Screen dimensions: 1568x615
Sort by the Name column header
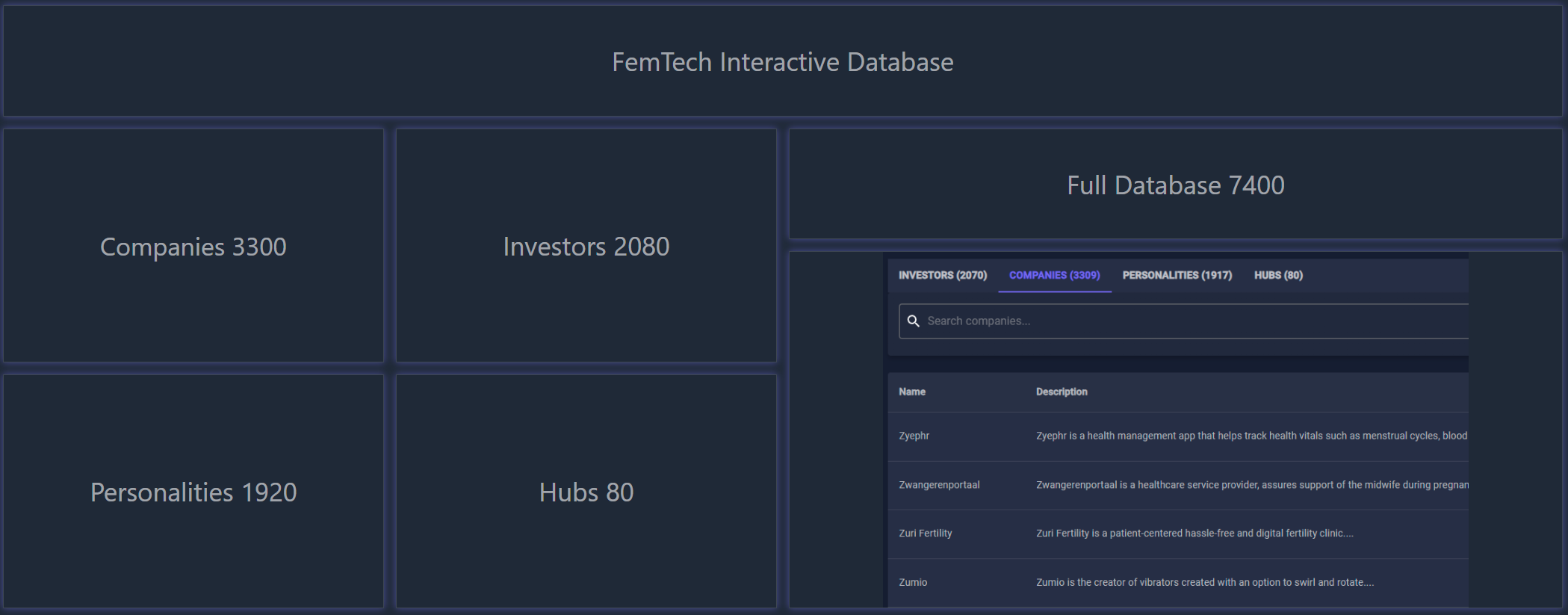(x=912, y=392)
